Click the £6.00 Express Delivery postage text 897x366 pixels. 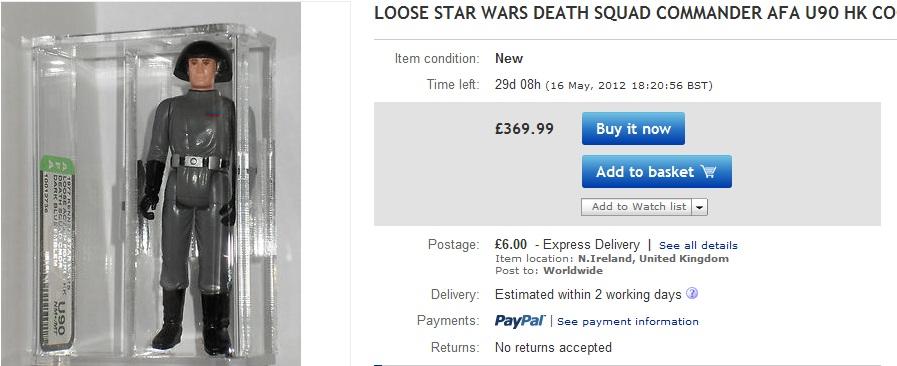[567, 245]
